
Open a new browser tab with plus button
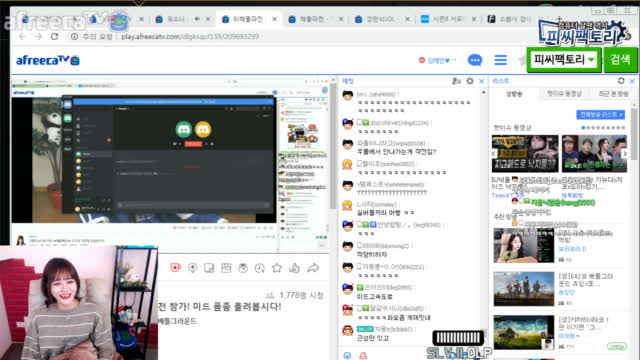[x=560, y=19]
